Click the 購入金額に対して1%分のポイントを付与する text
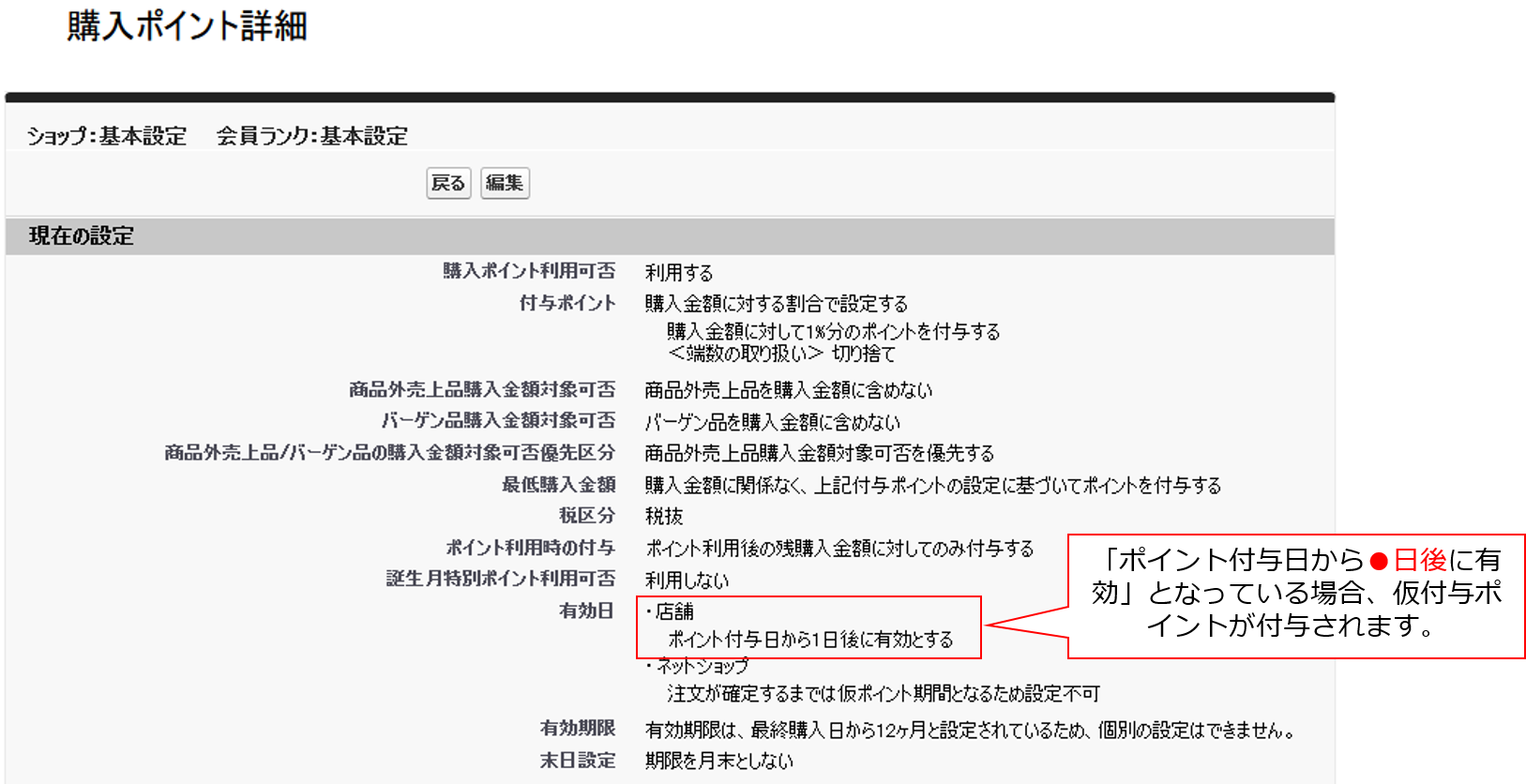Viewport: 1526px width, 784px height. click(833, 331)
